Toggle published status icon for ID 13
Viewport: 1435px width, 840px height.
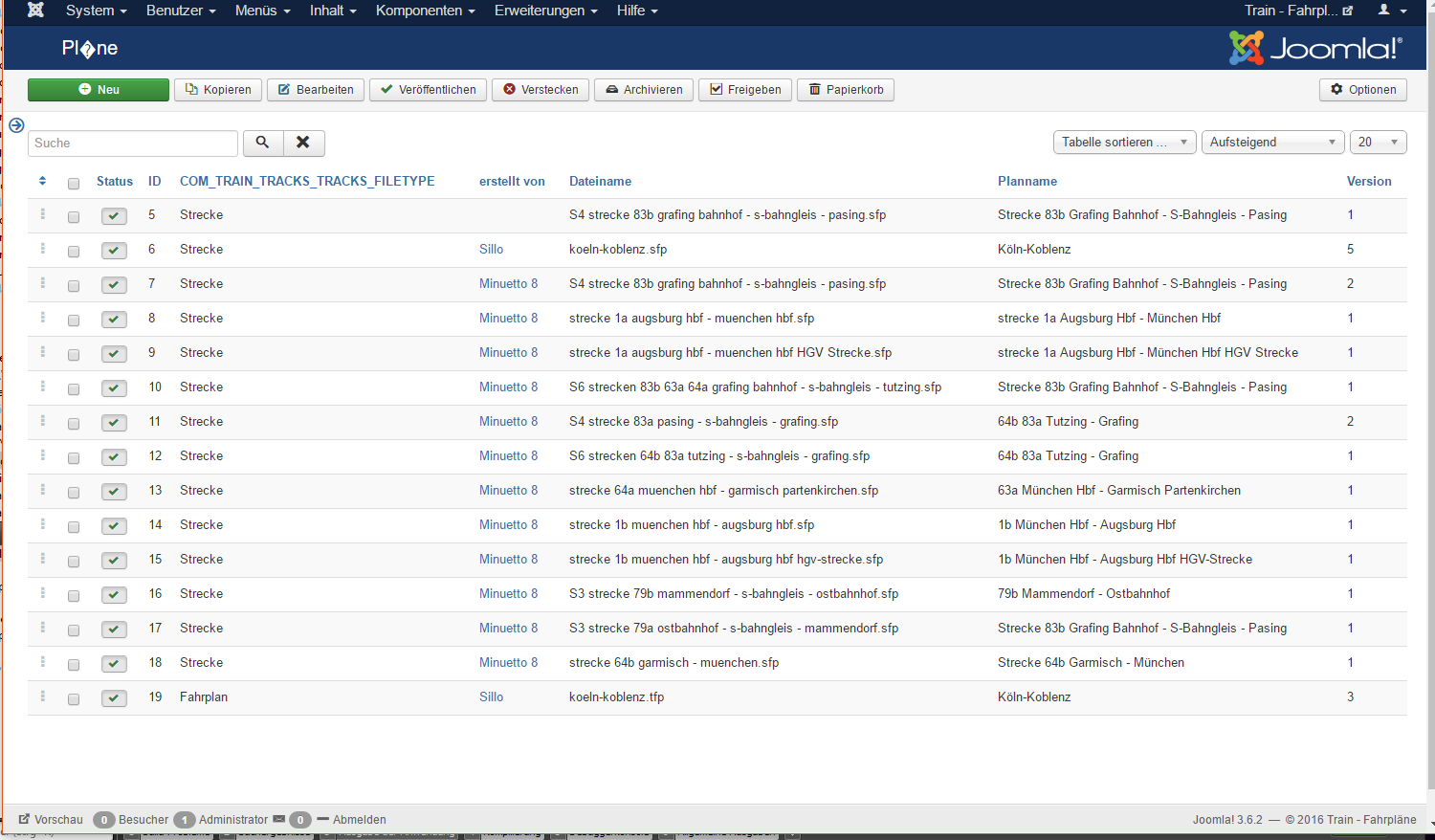pyautogui.click(x=114, y=492)
